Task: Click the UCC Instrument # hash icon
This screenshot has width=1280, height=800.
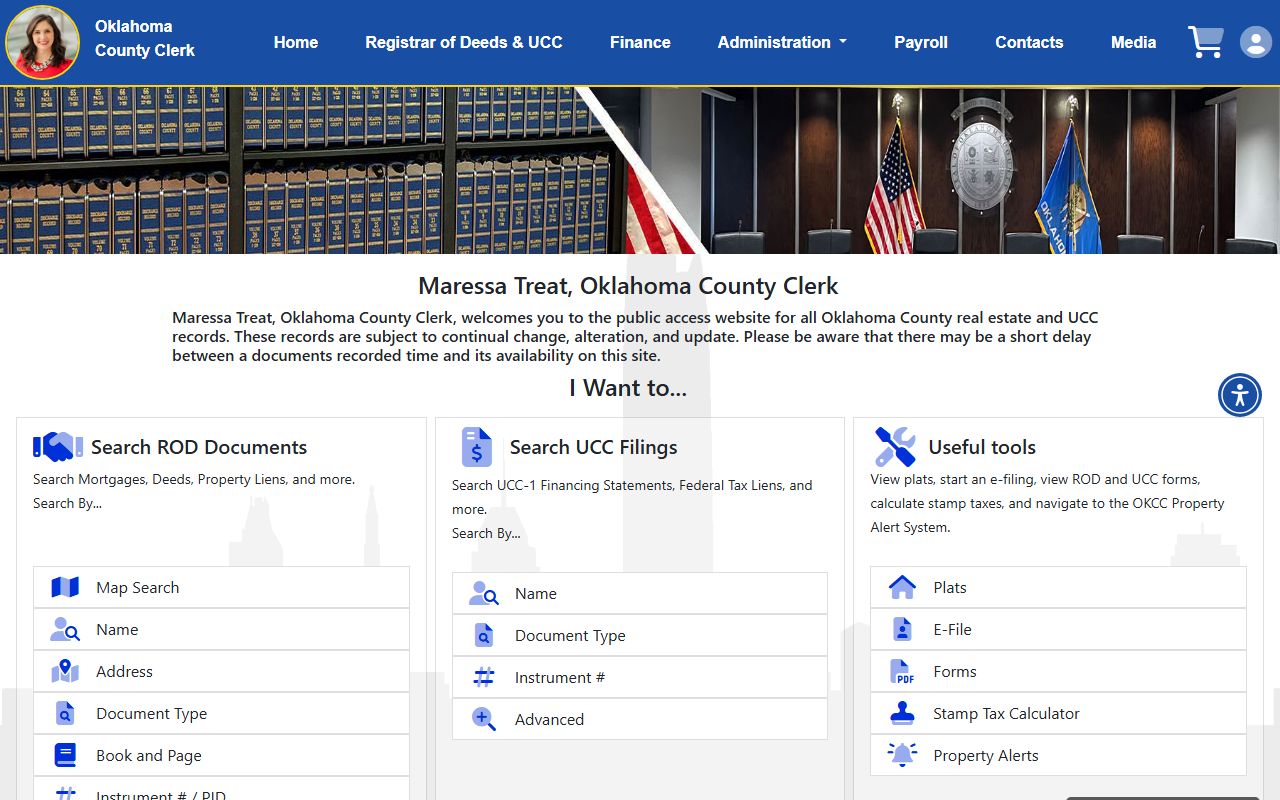Action: (x=484, y=677)
